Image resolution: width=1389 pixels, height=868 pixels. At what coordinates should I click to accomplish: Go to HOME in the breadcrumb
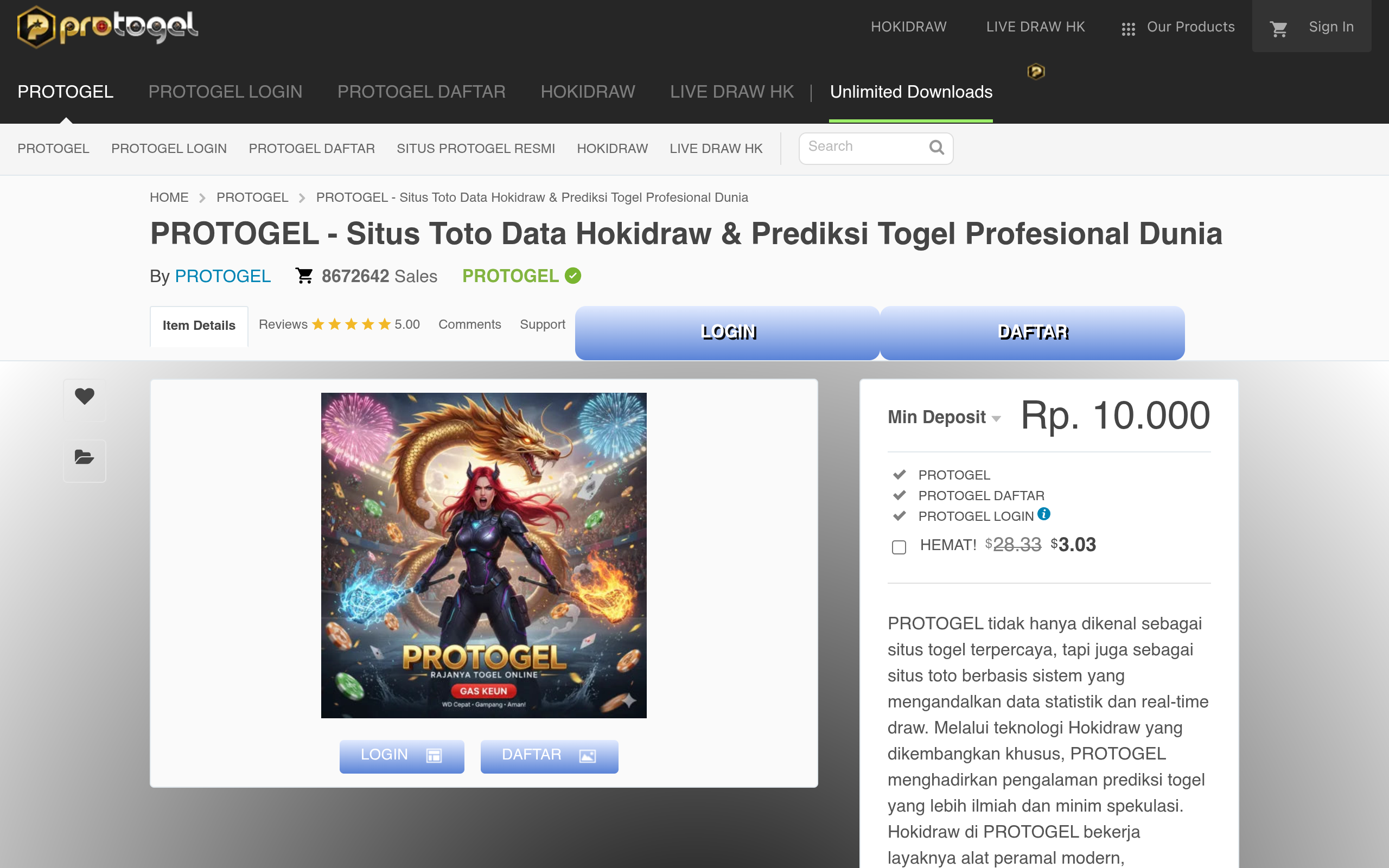[169, 197]
